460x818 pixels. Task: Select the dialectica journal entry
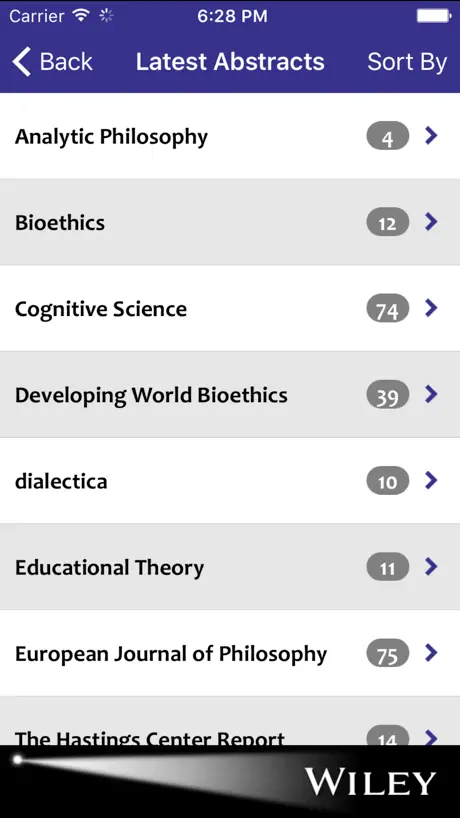[230, 480]
